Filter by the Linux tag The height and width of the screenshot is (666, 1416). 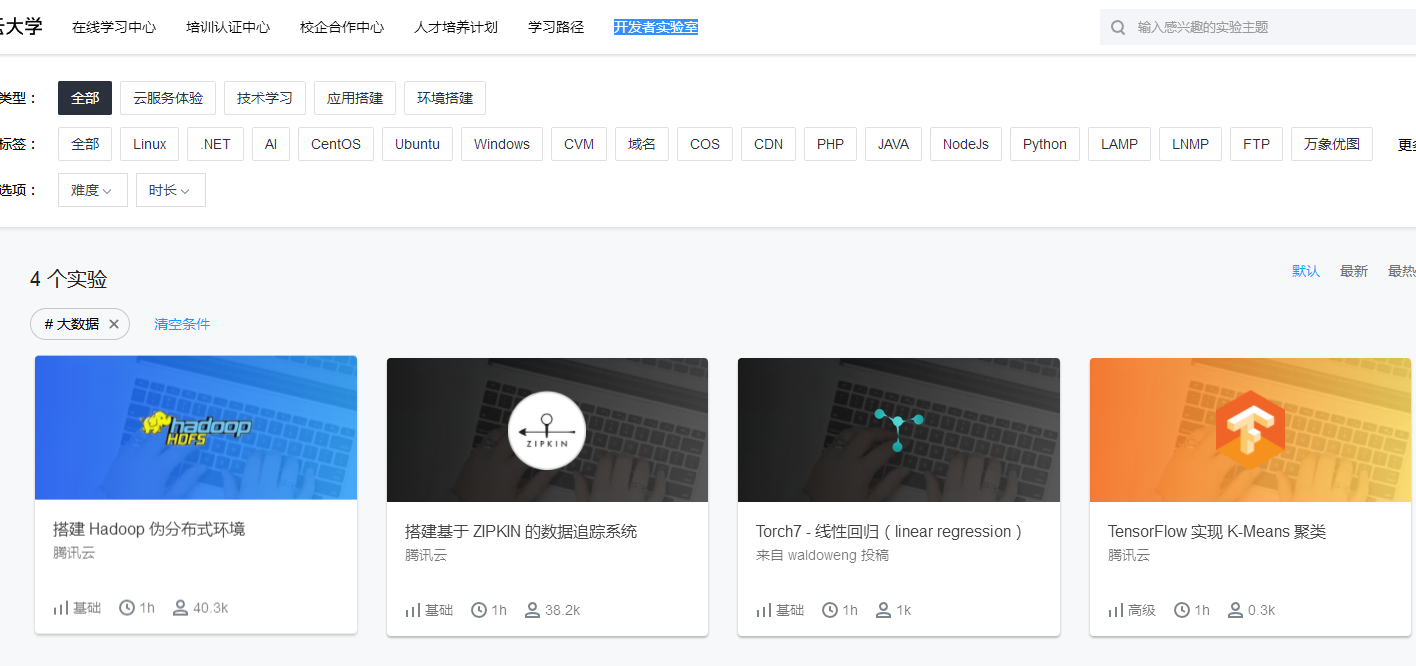[x=150, y=144]
